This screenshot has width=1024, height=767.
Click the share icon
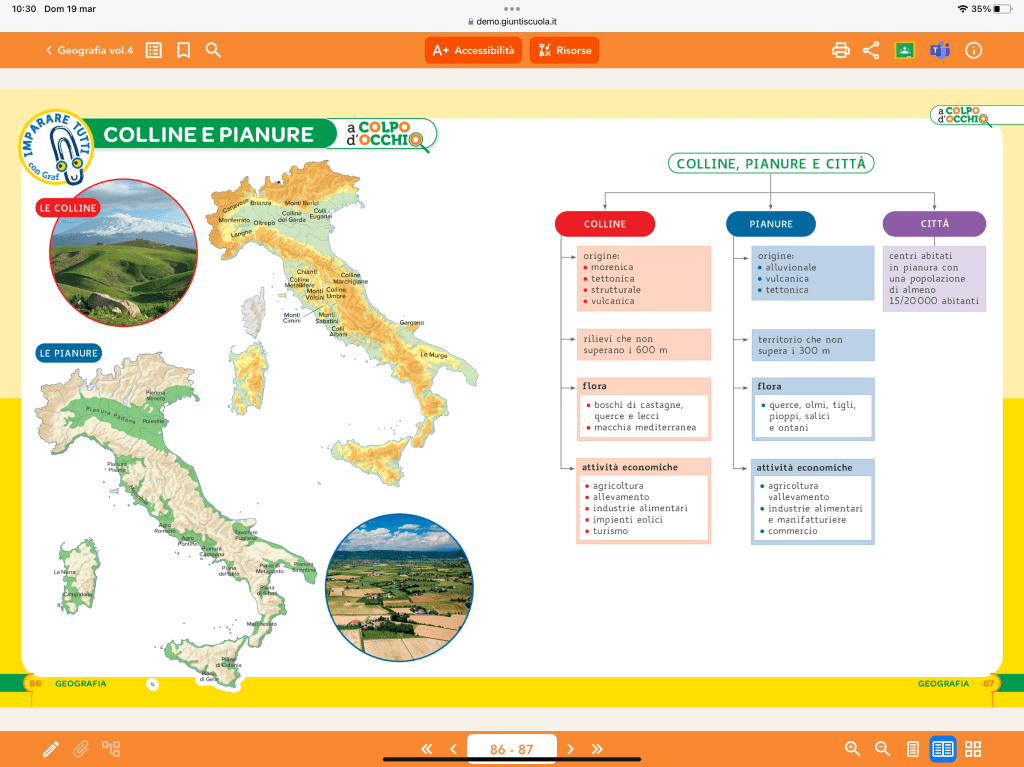(x=871, y=50)
